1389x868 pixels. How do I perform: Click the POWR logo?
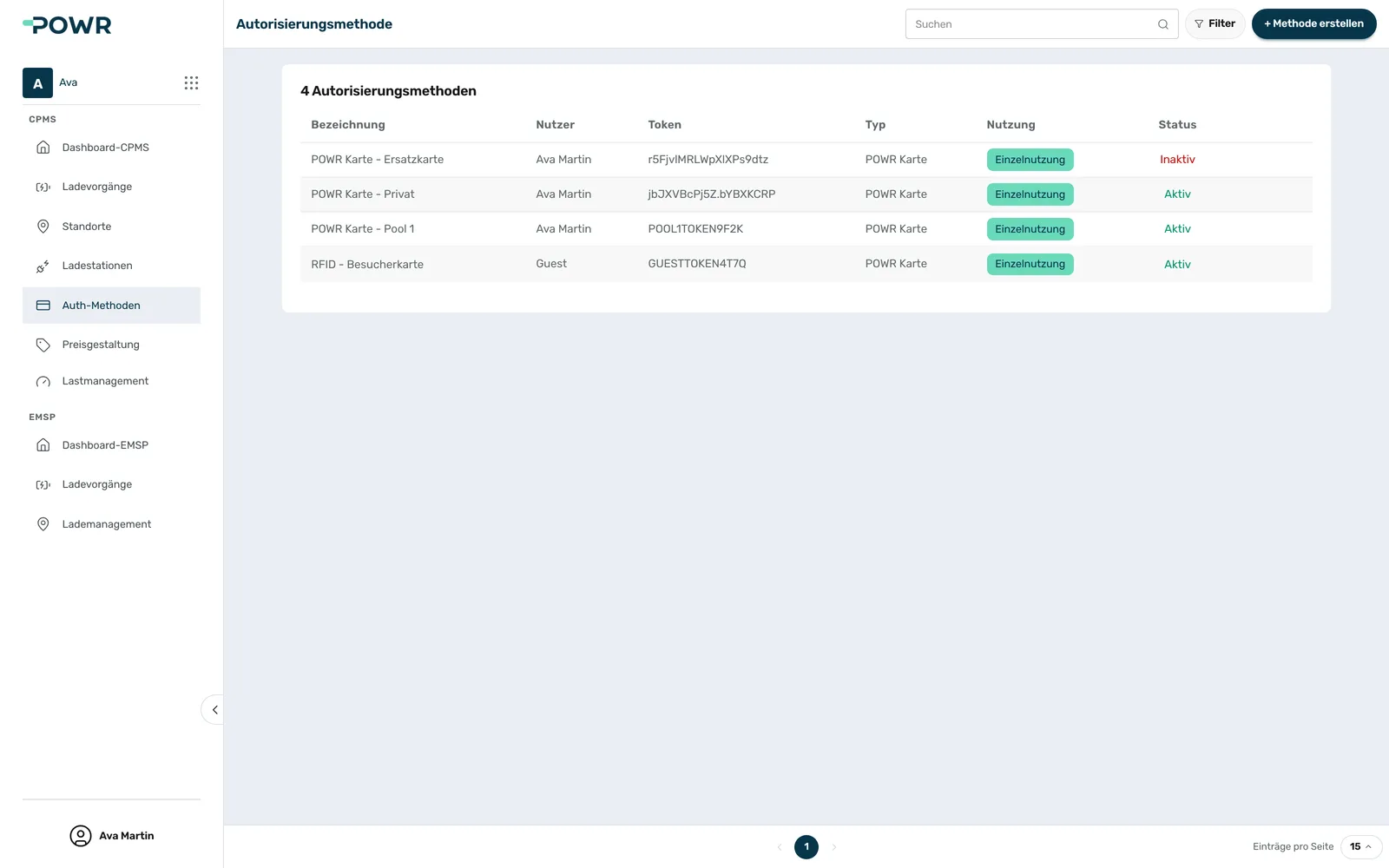coord(67,25)
